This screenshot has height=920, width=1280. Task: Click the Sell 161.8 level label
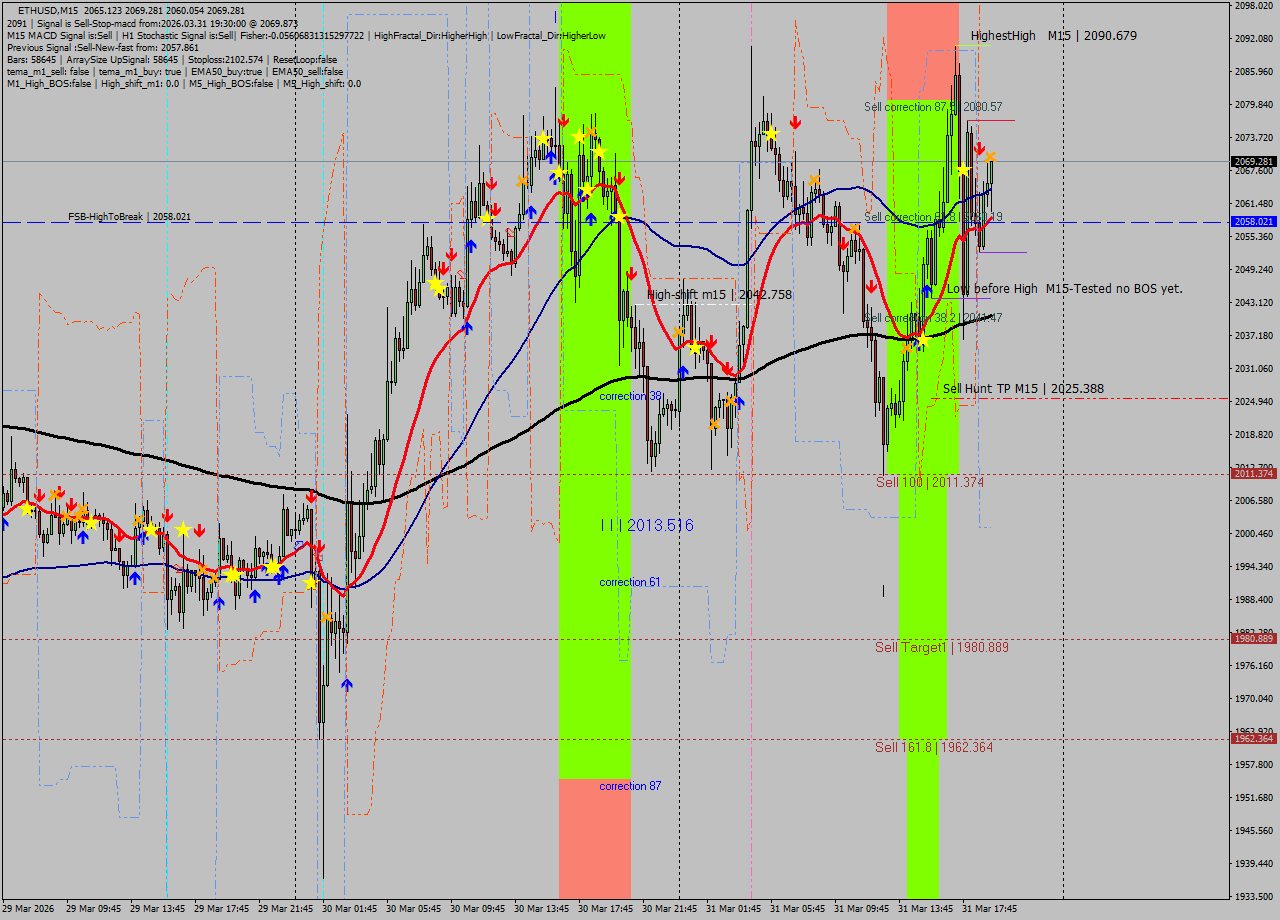click(933, 747)
